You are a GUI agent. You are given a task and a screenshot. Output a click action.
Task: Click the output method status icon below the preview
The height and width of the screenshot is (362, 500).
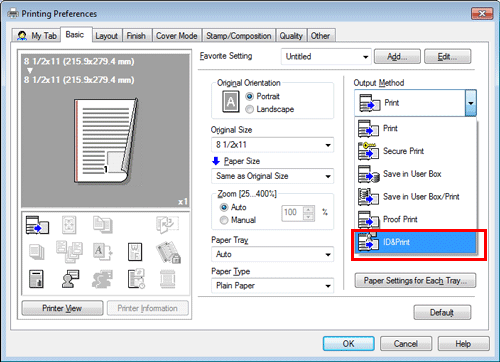coord(37,225)
